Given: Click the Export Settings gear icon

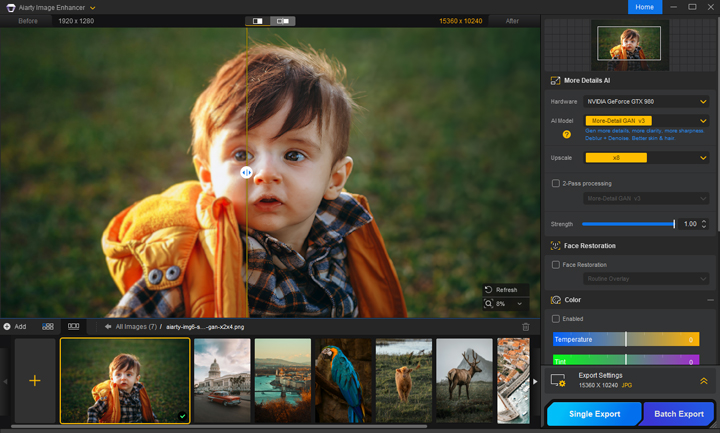Looking at the screenshot, I should click(x=558, y=381).
